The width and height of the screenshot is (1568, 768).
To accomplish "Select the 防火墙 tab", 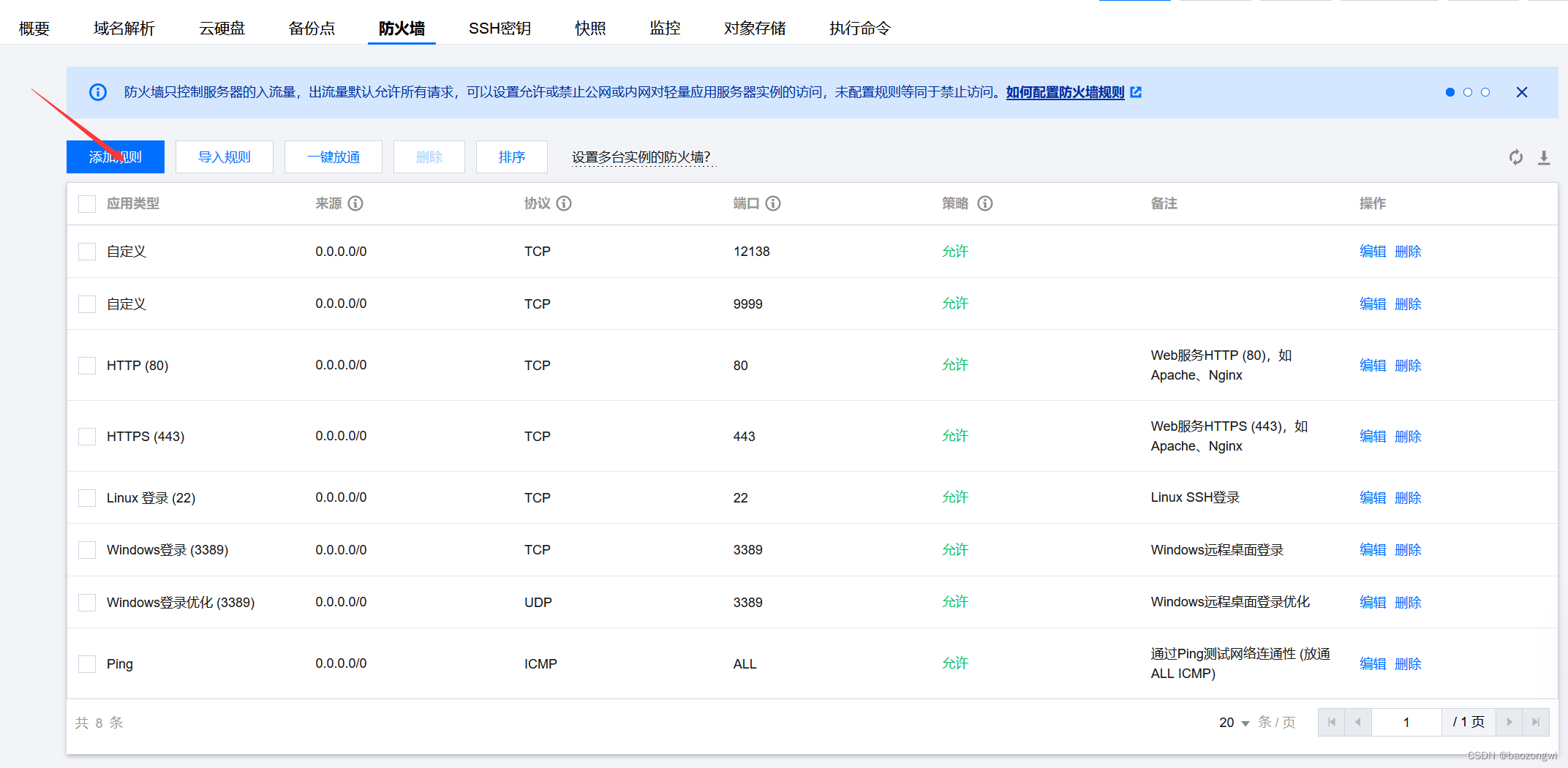I will [x=402, y=29].
